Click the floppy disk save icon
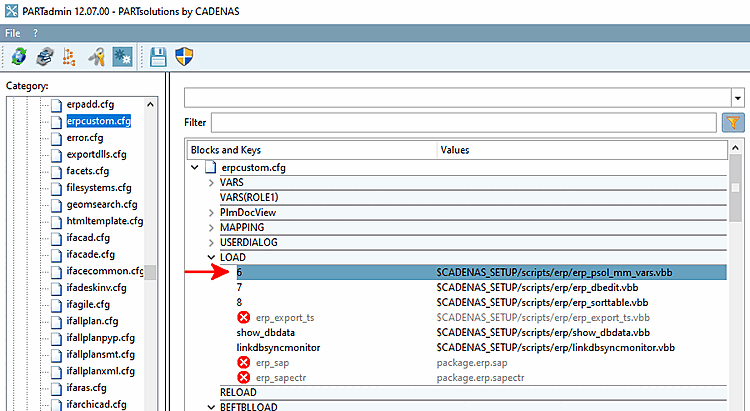The height and width of the screenshot is (411, 750). coord(158,56)
